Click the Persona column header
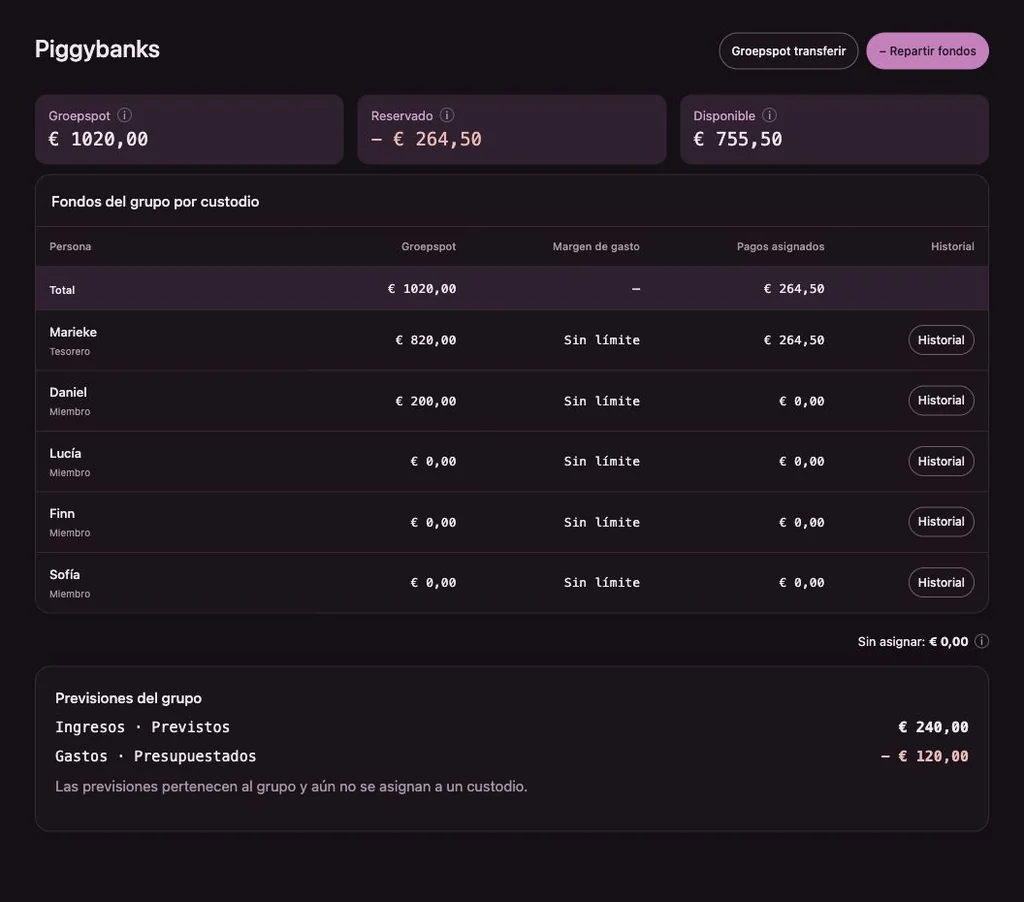 tap(71, 246)
